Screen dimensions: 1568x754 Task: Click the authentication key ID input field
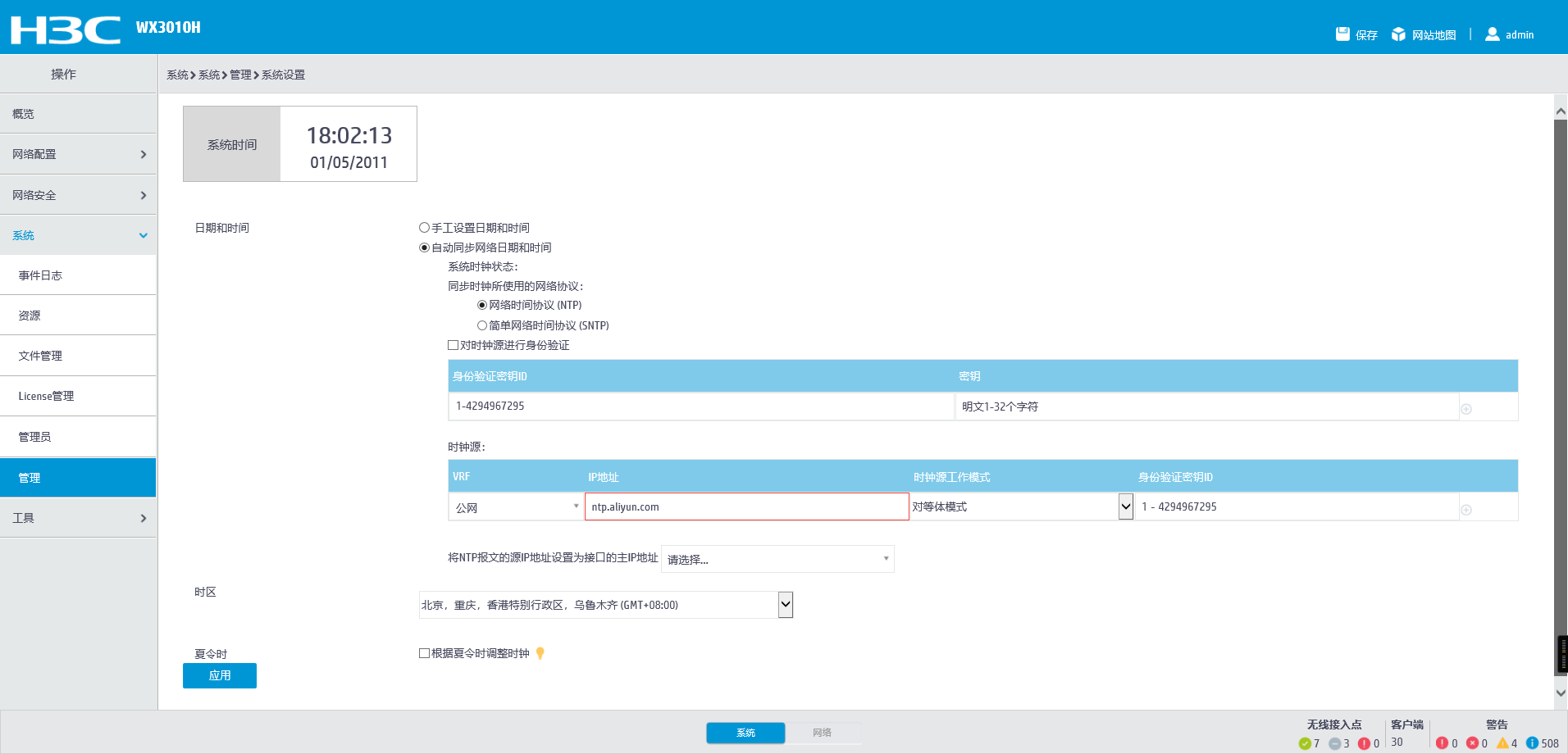(x=701, y=407)
